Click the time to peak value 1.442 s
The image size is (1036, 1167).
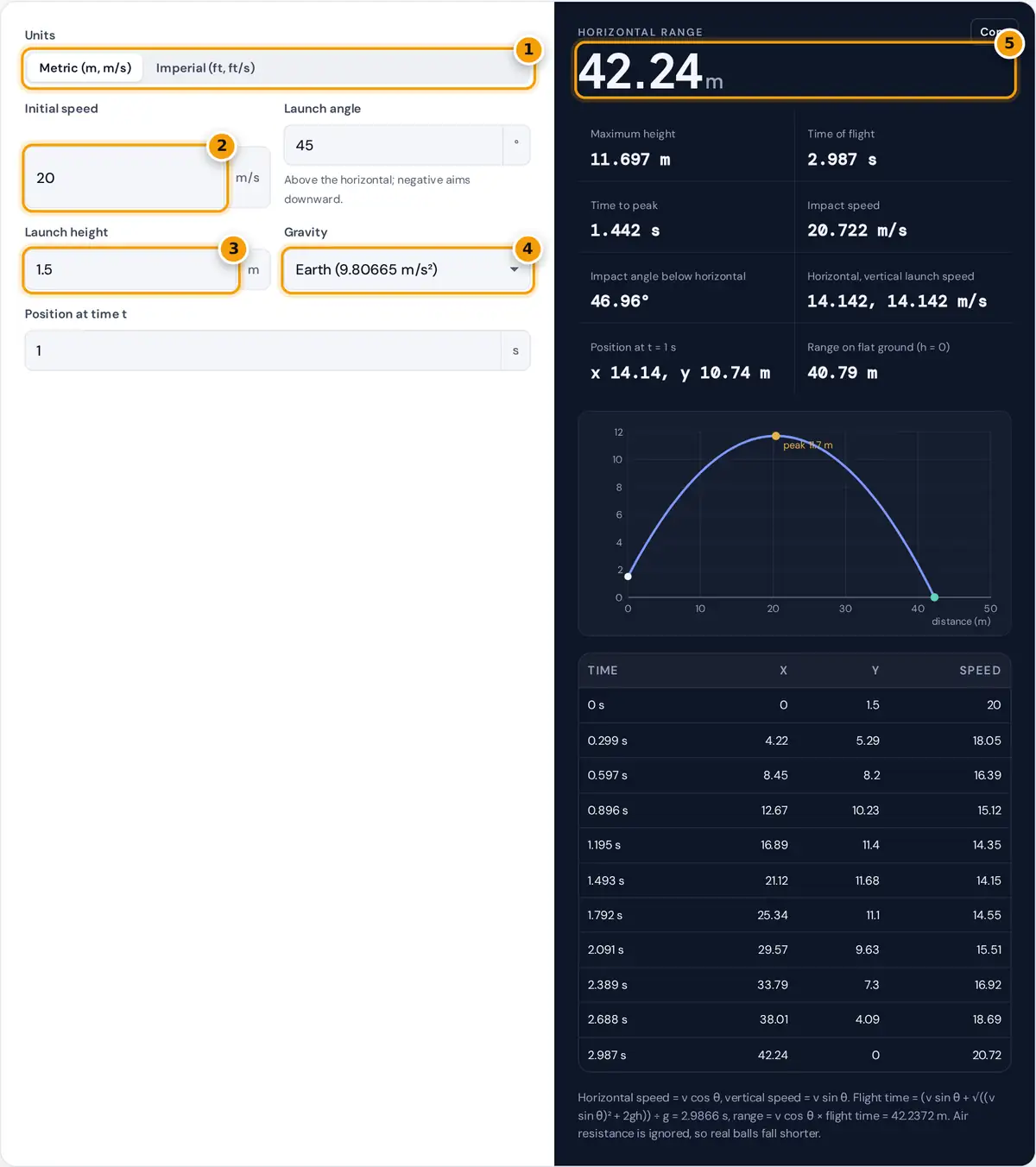[625, 230]
